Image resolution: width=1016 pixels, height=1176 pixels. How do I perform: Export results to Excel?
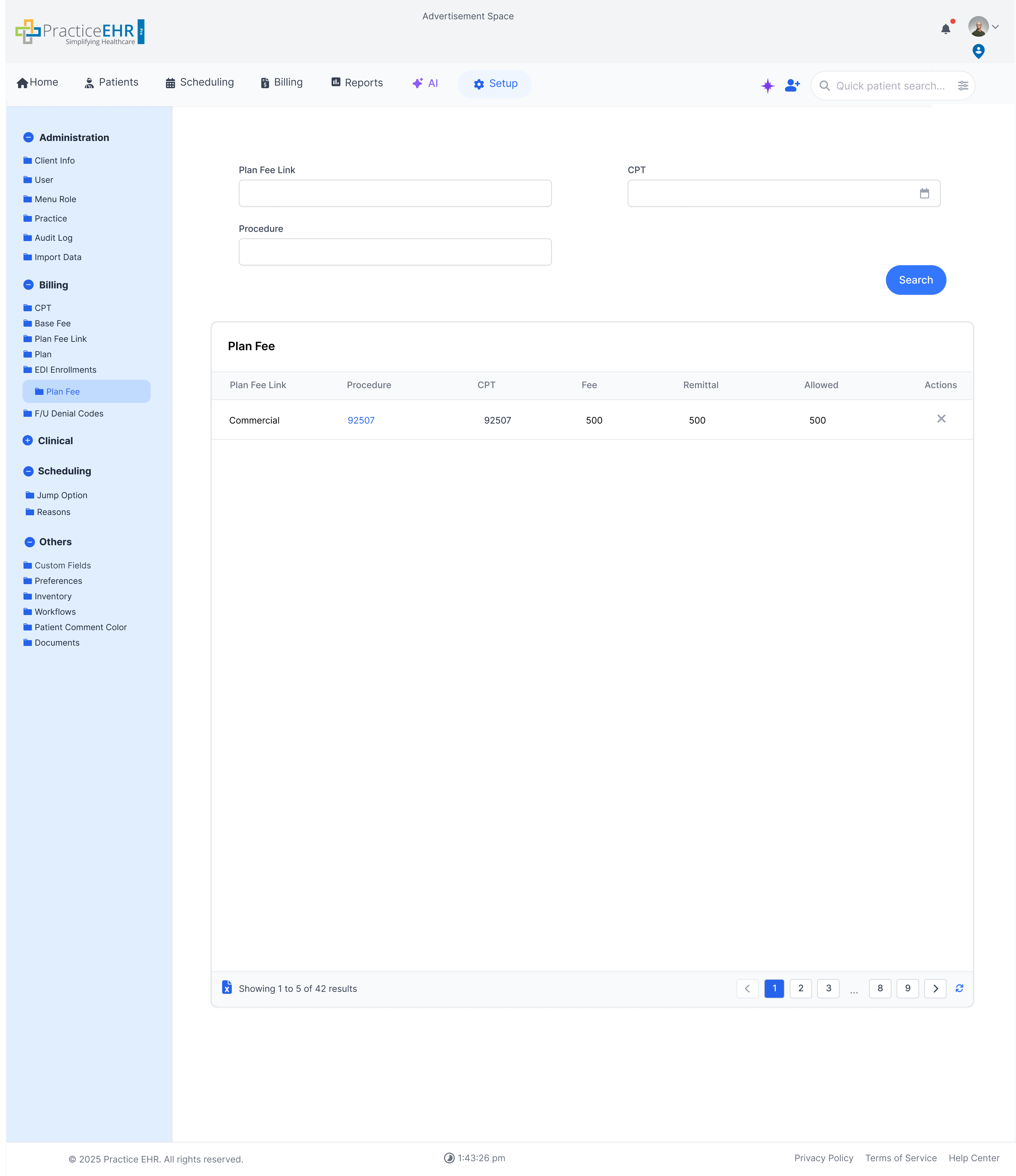point(227,988)
